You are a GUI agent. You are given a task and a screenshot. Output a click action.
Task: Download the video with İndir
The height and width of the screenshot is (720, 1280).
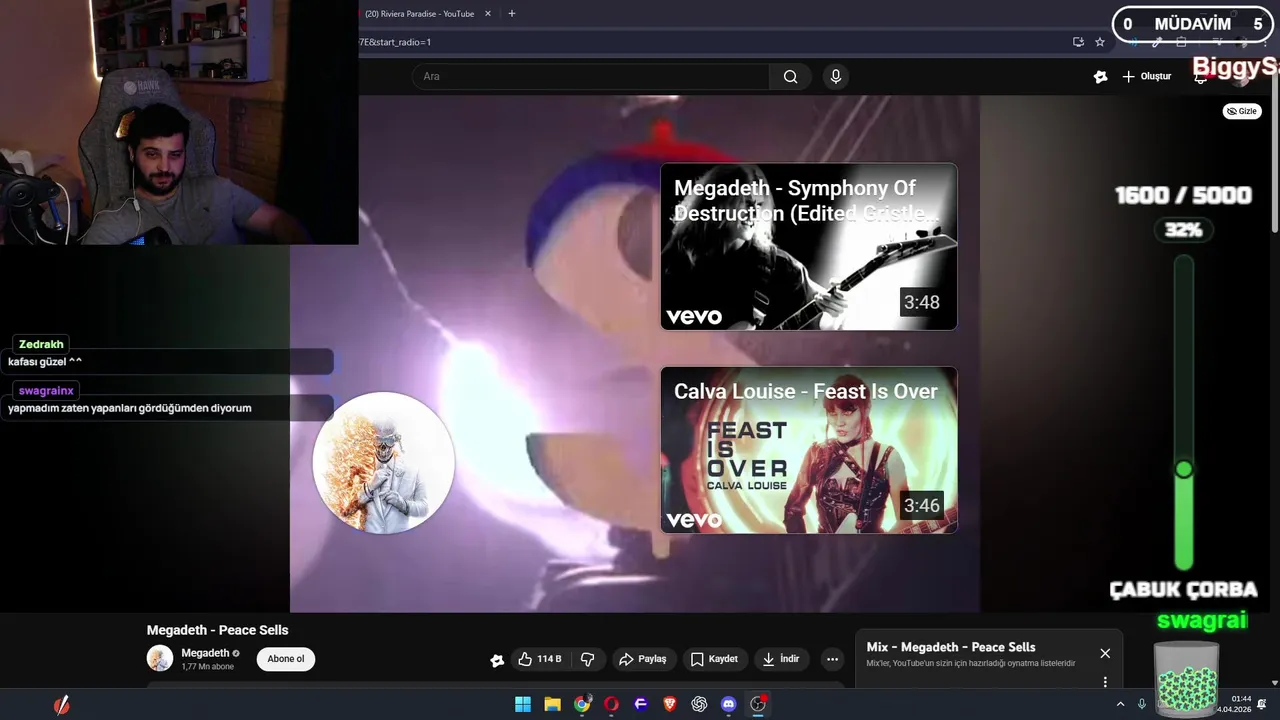(x=781, y=659)
